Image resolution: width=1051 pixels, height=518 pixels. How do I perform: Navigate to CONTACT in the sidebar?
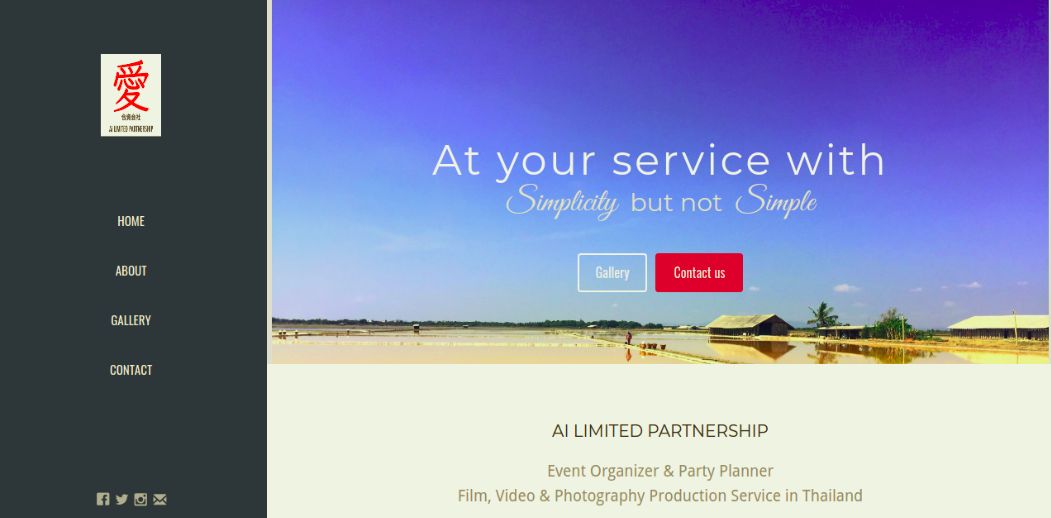[131, 370]
